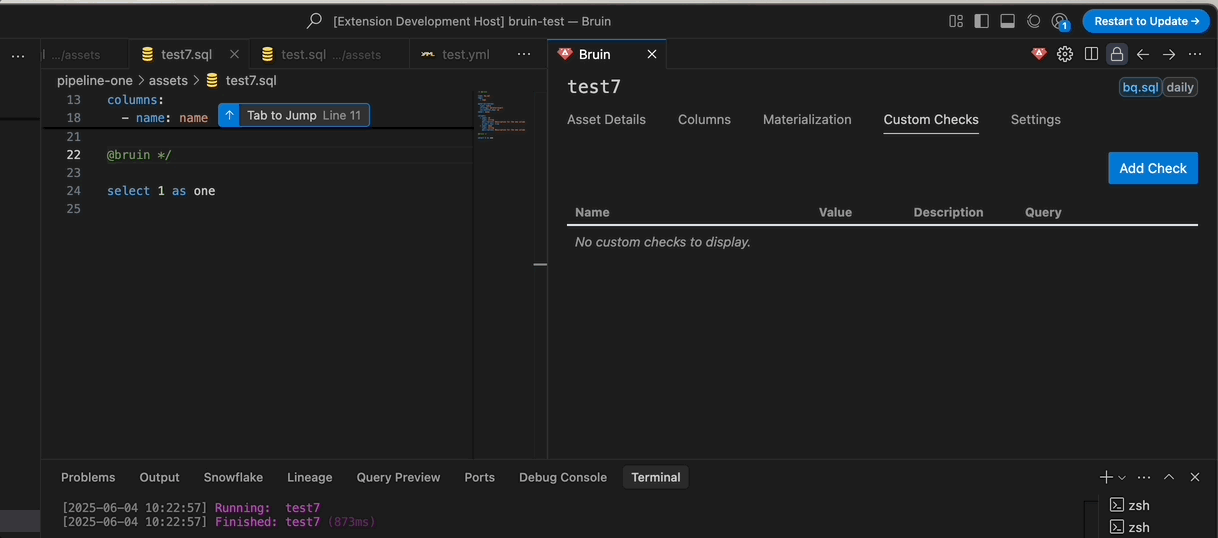Open the Debug Console panel tab
This screenshot has height=538, width=1218.
tap(563, 477)
